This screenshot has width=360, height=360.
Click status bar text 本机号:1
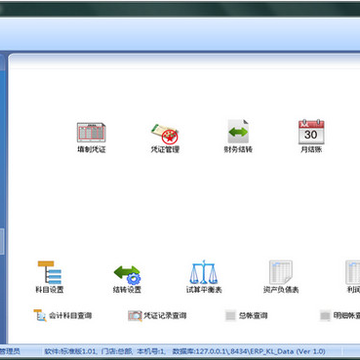tap(152, 351)
